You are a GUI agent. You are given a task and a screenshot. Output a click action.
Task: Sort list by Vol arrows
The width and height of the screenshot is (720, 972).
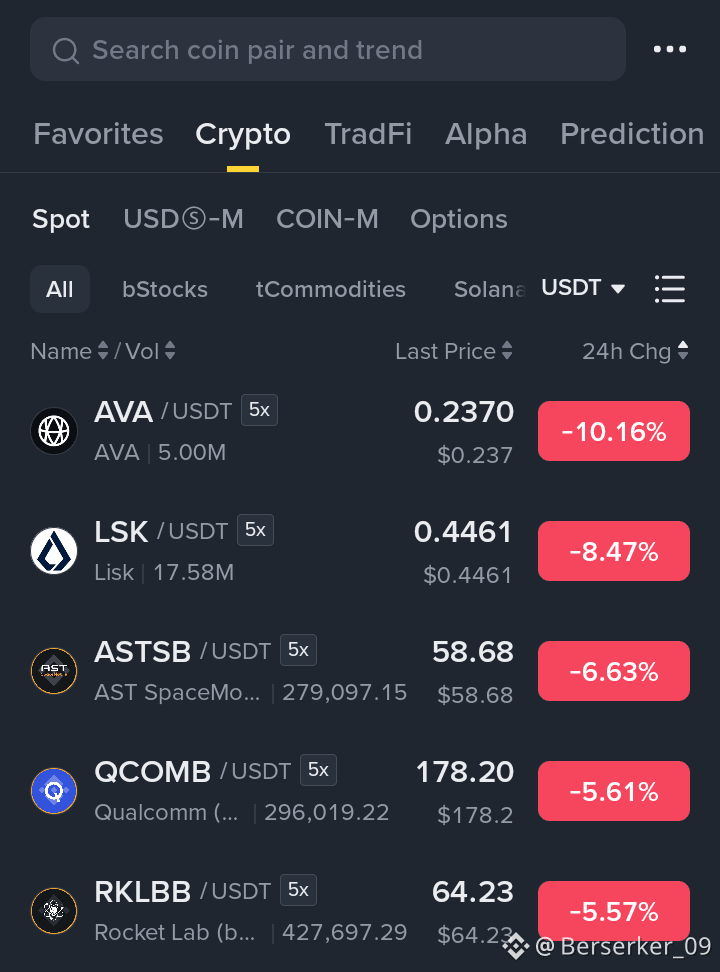pos(169,351)
